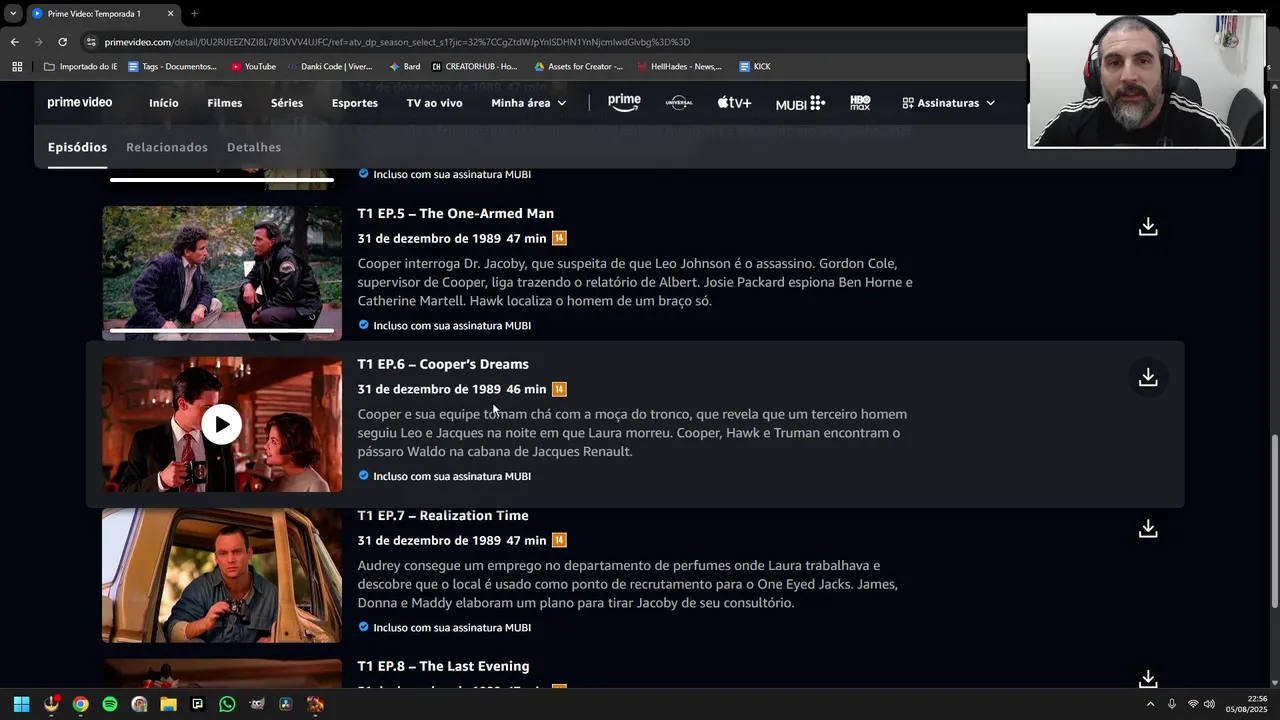Viewport: 1280px width, 720px height.
Task: Click the episode 5 watch progress bar
Action: pyautogui.click(x=222, y=330)
